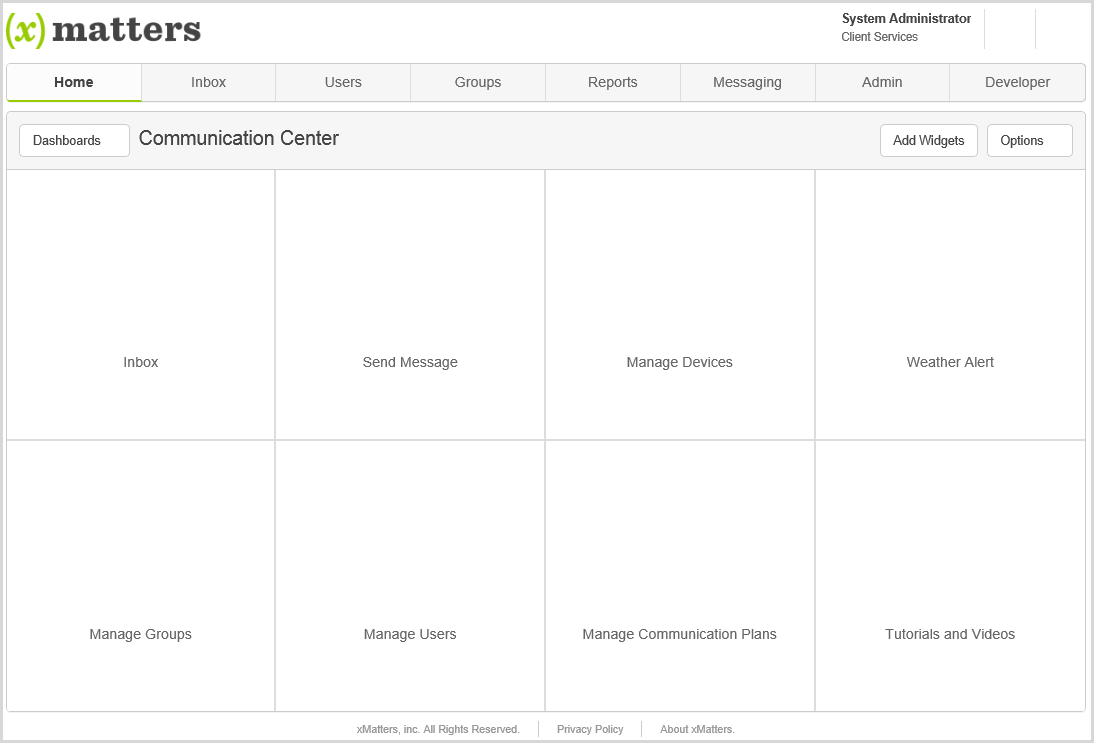The image size is (1094, 743).
Task: Click the Manage Users widget
Action: coord(410,576)
